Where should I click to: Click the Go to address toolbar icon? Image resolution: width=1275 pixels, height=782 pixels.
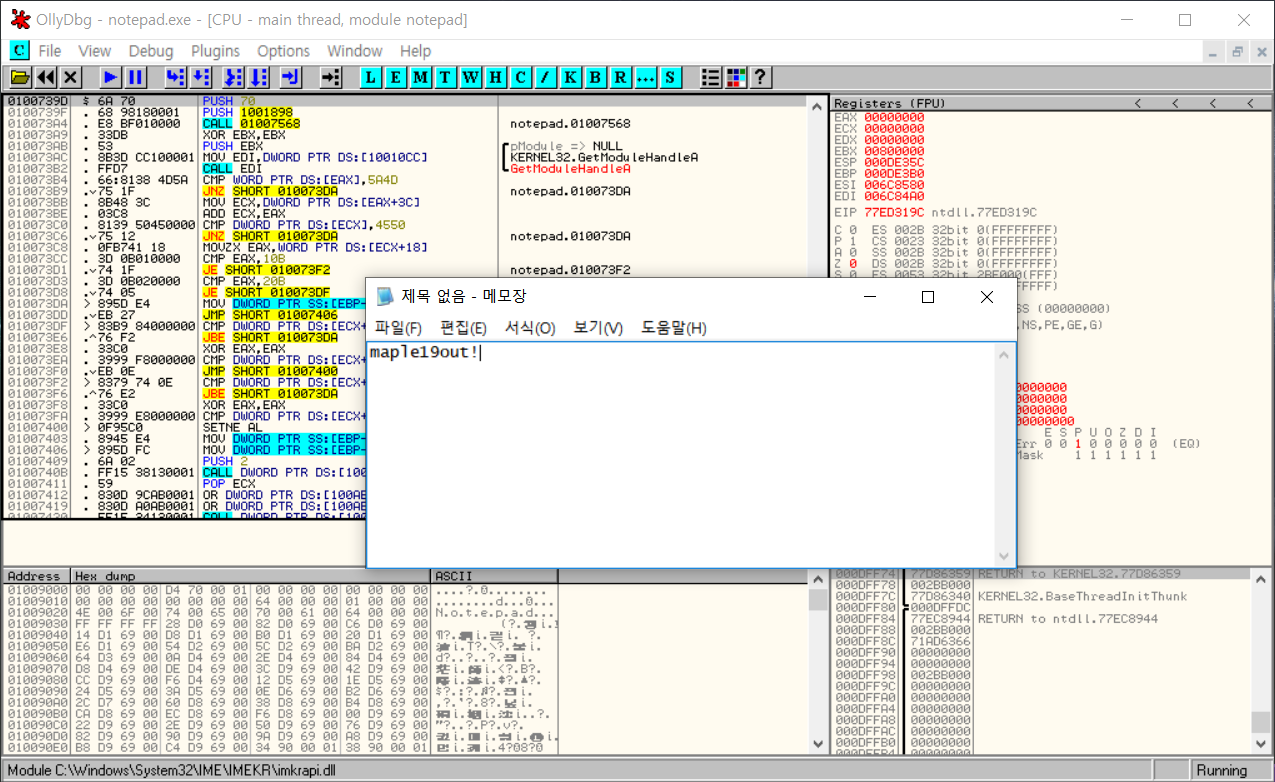pos(331,77)
